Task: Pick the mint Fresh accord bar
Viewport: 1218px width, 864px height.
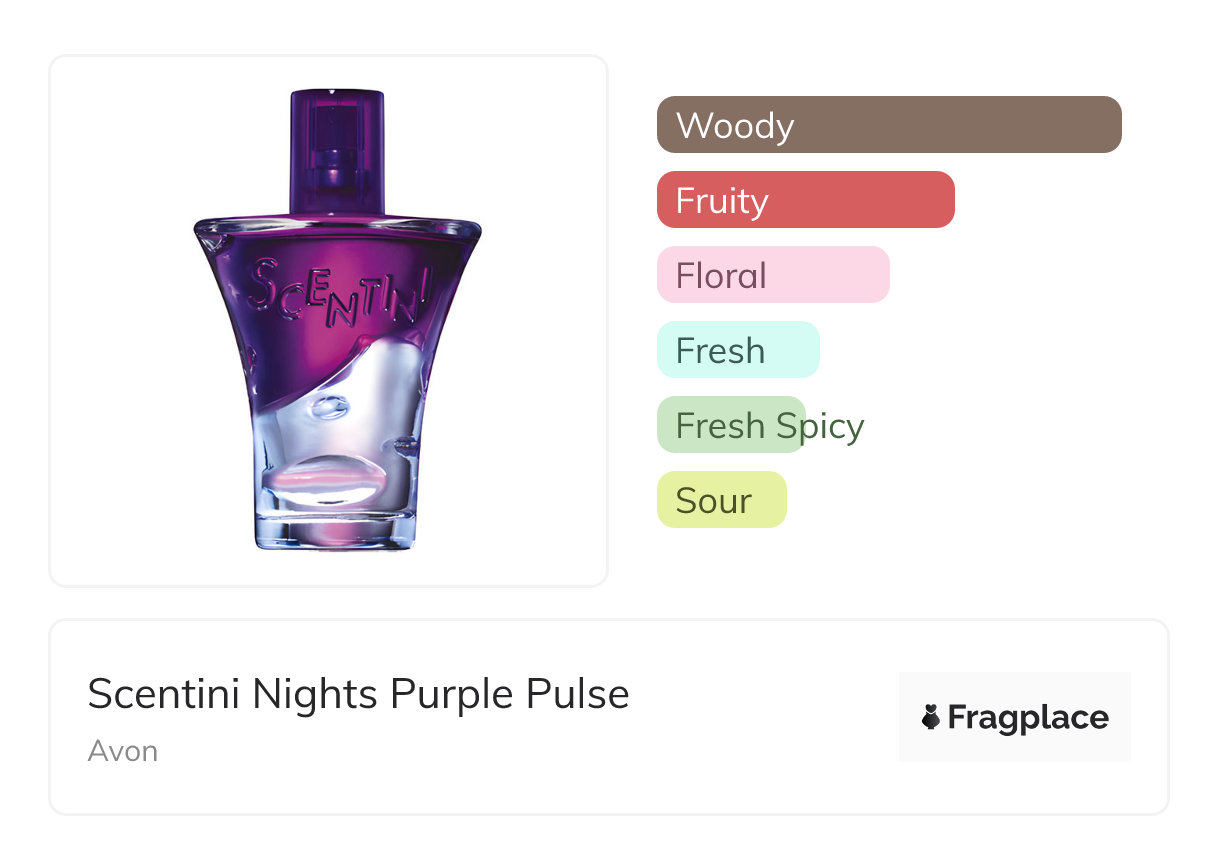Action: [x=790, y=350]
